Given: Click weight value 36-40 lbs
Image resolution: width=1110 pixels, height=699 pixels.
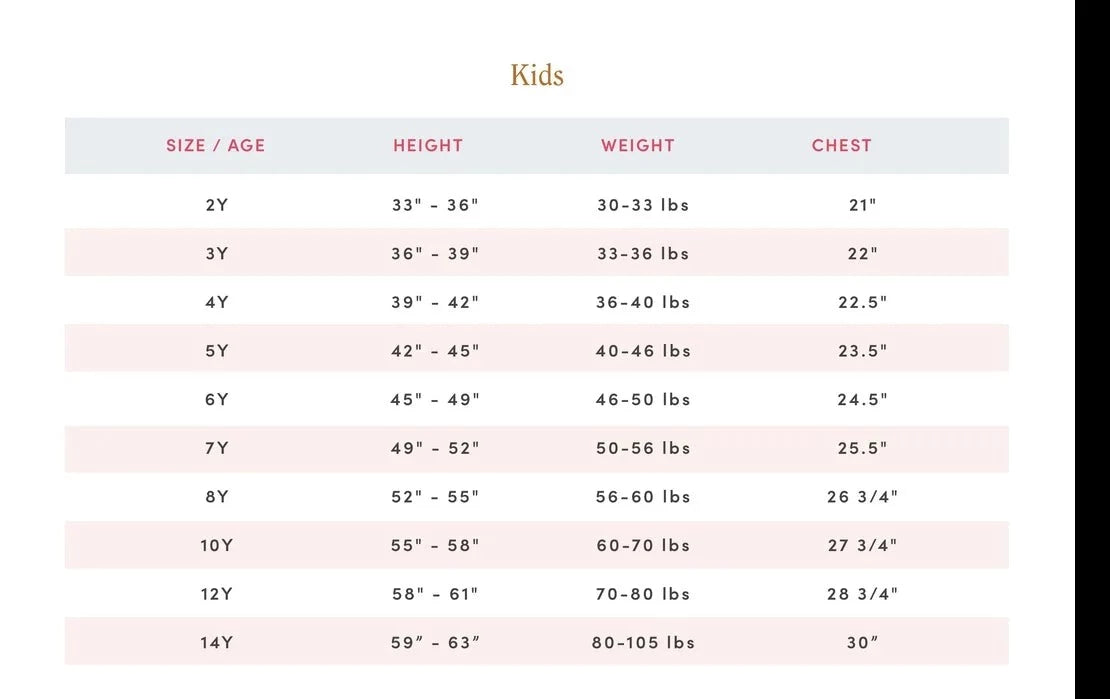Looking at the screenshot, I should point(643,302).
